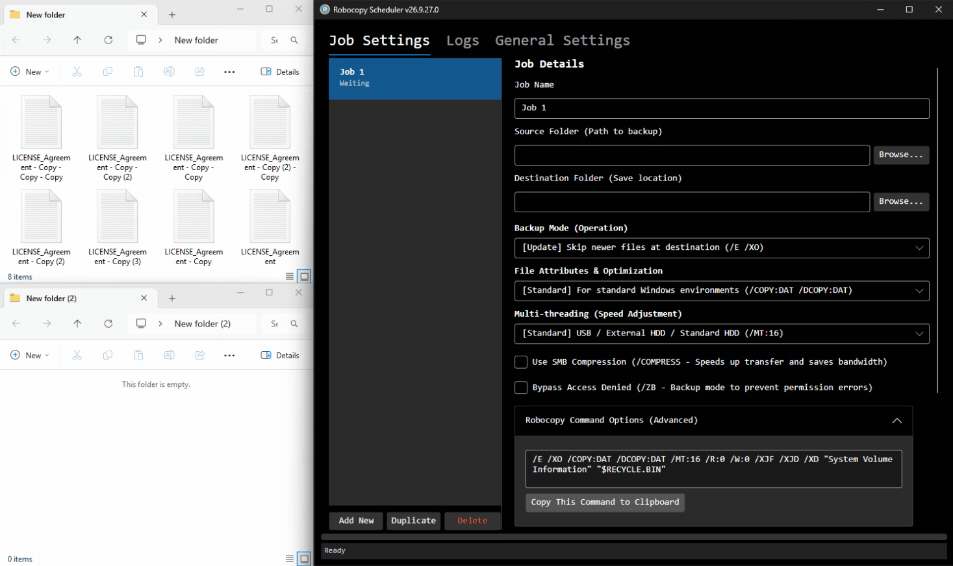Screen dimensions: 953x566
Task: Click Paste icon in New folder (2) window
Action: coord(139,355)
